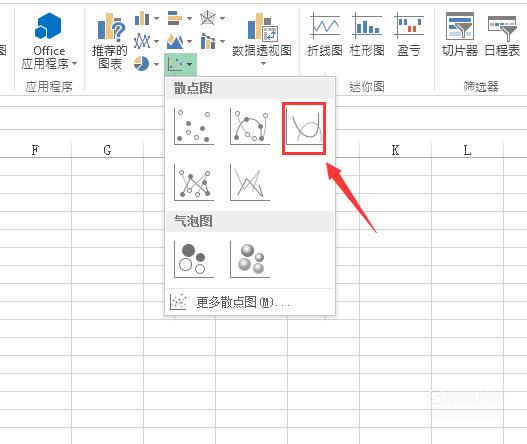Insert Column sparkline (柱形图)
Viewport: 527px width, 444px height.
(367, 34)
